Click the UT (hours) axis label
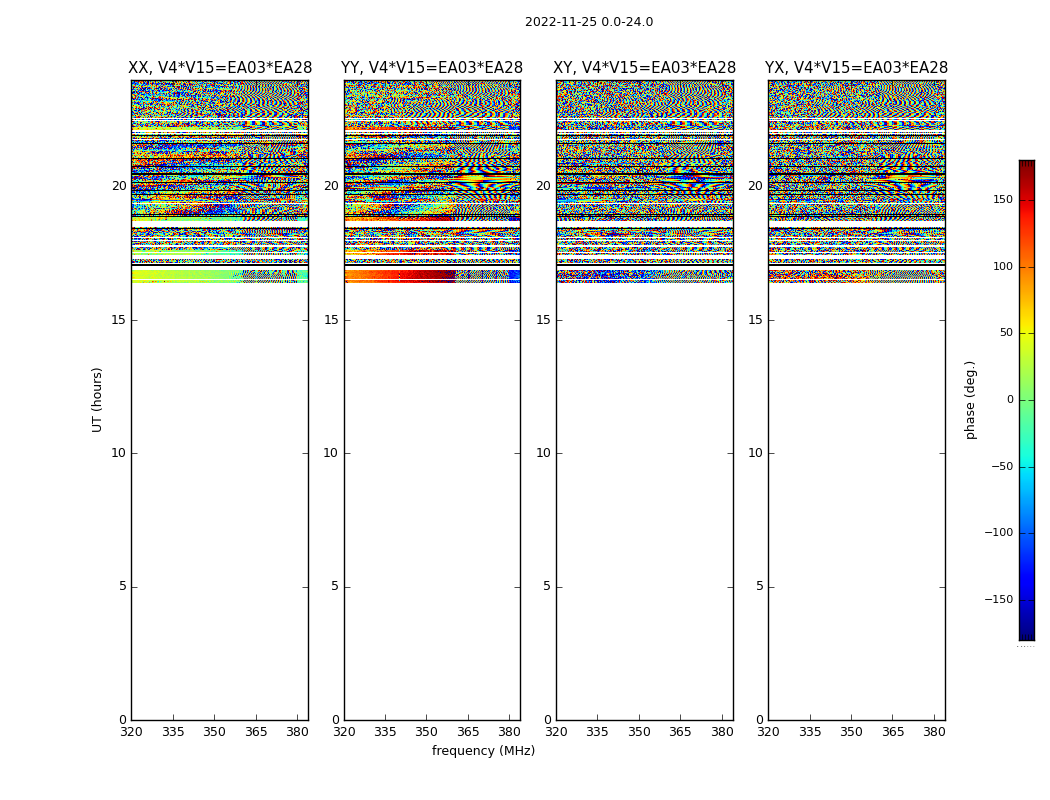This screenshot has width=1050, height=800. point(97,400)
